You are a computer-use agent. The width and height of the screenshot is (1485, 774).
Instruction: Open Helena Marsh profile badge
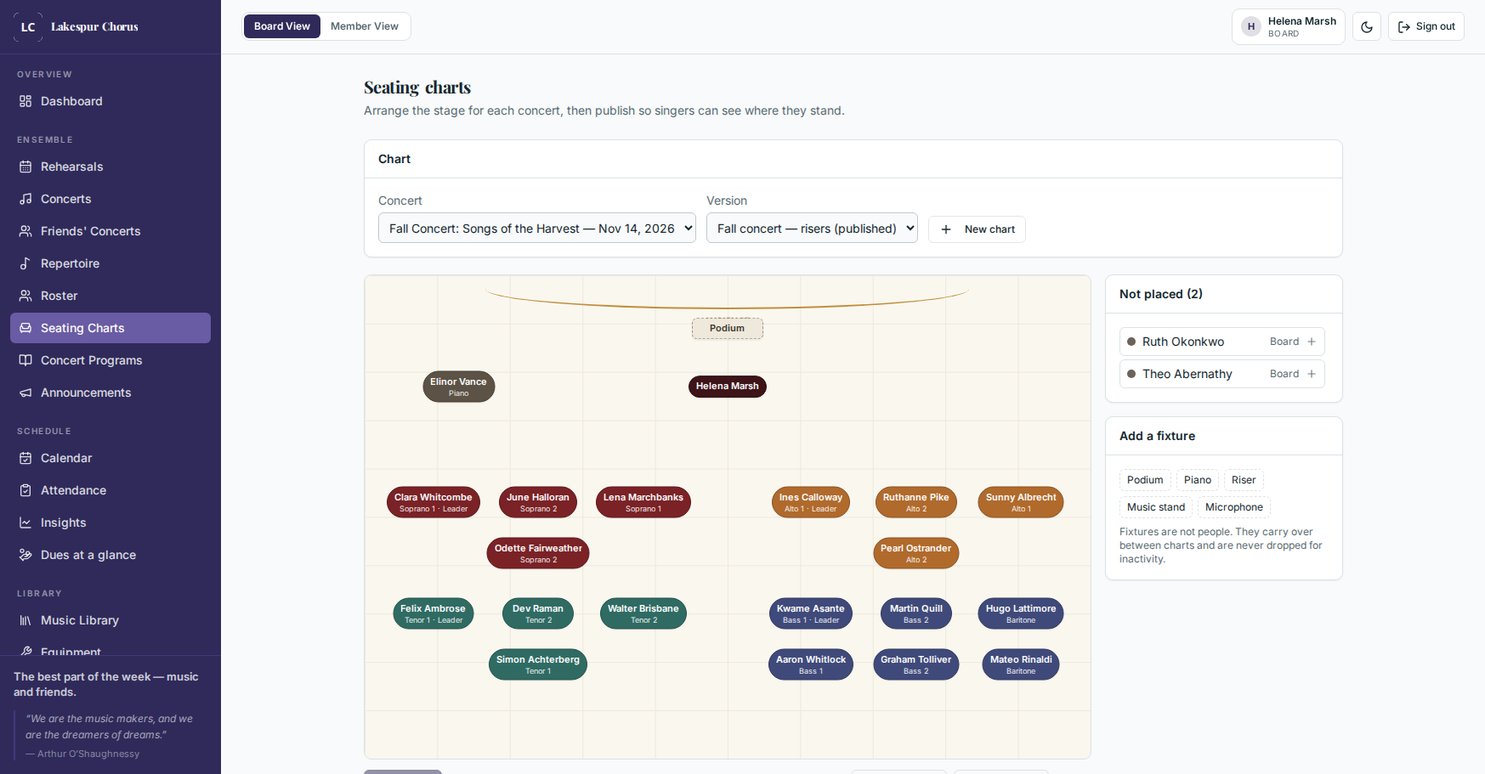coord(1288,27)
